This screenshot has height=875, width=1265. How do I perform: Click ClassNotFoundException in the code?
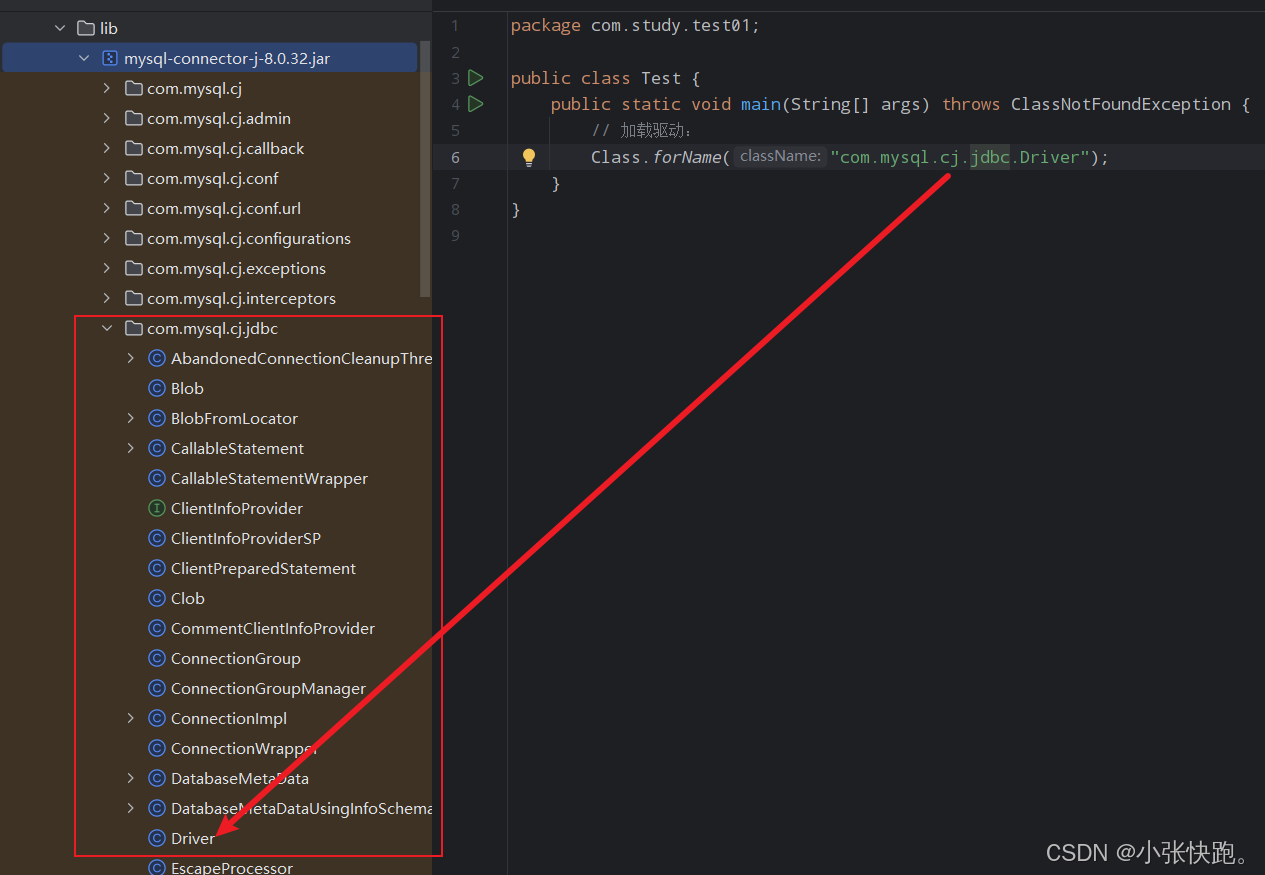point(1121,104)
